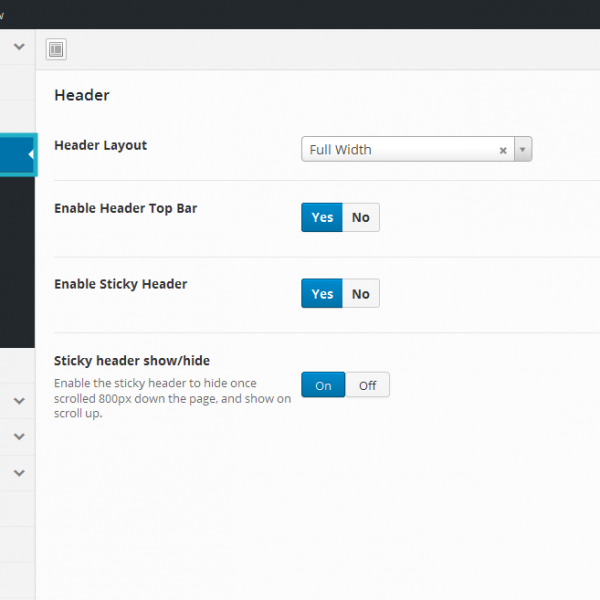Clear the Full Width selection with the x

tap(503, 150)
